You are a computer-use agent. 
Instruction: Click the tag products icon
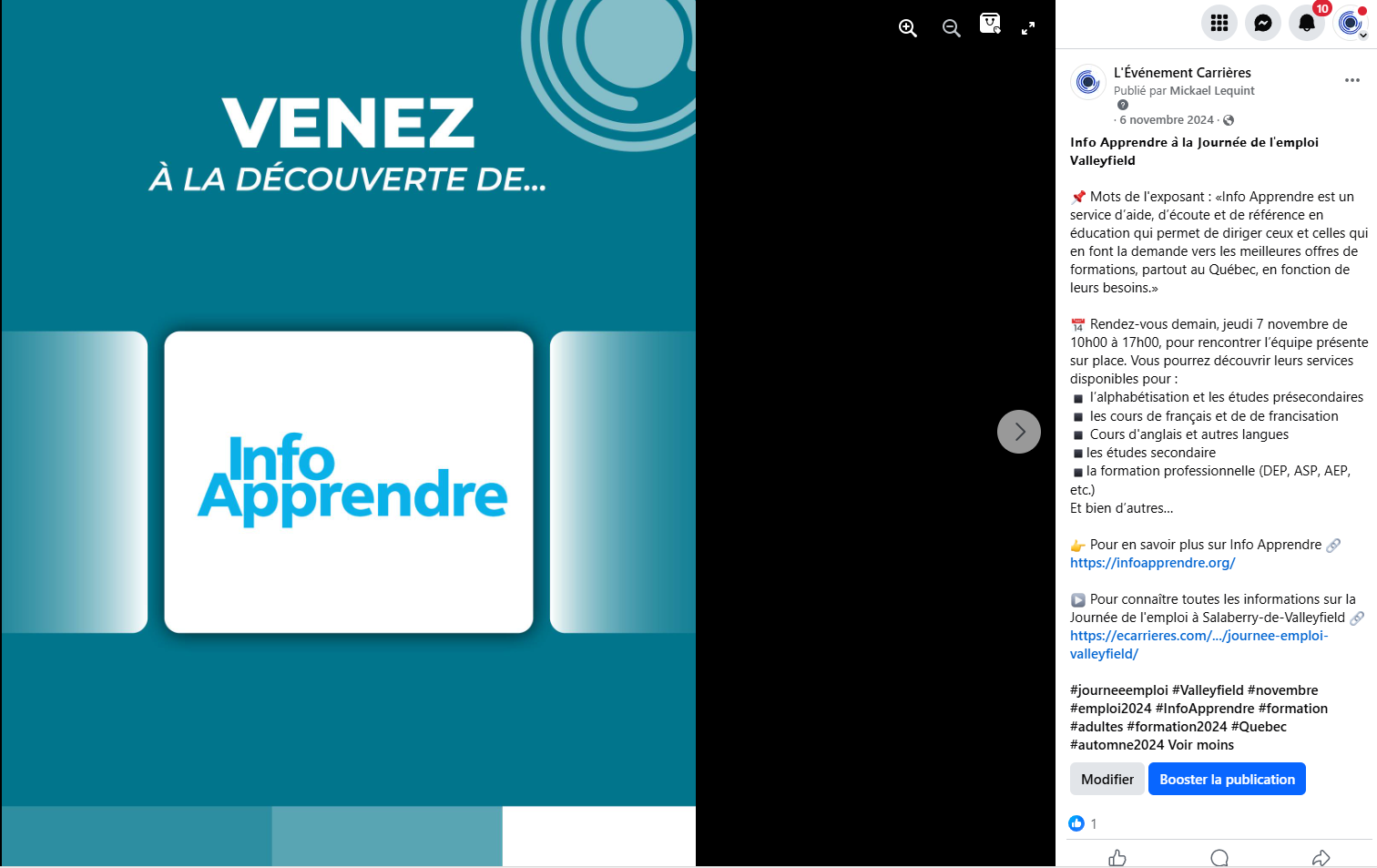[x=990, y=25]
